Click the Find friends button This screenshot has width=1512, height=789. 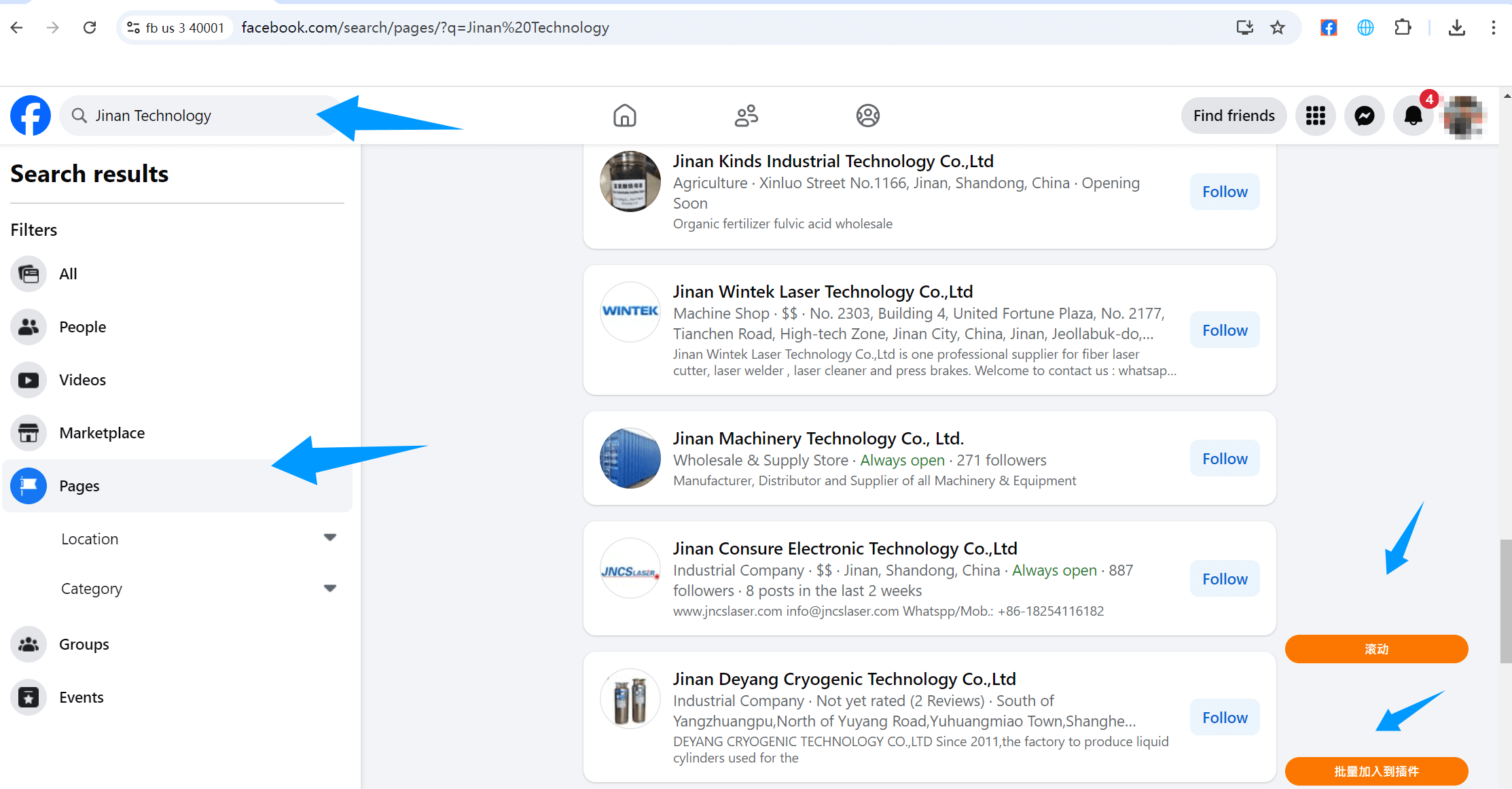1234,116
